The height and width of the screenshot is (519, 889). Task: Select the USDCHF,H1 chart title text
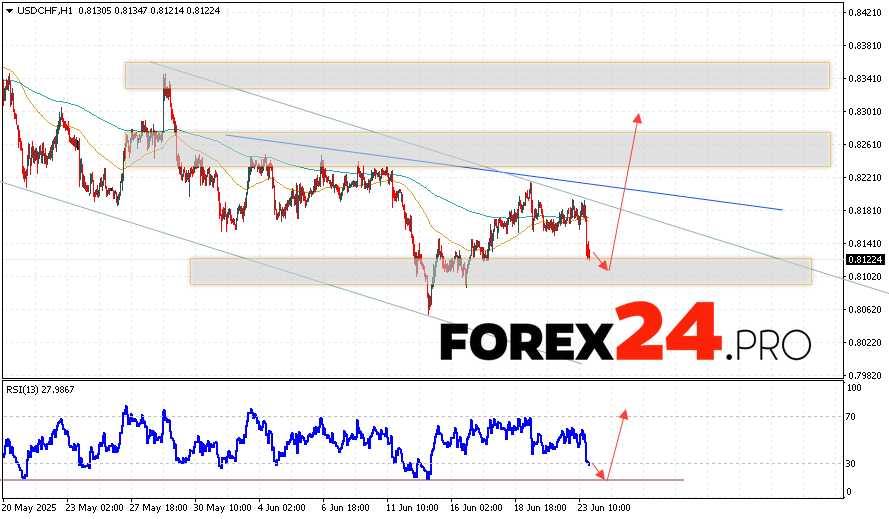pyautogui.click(x=42, y=10)
